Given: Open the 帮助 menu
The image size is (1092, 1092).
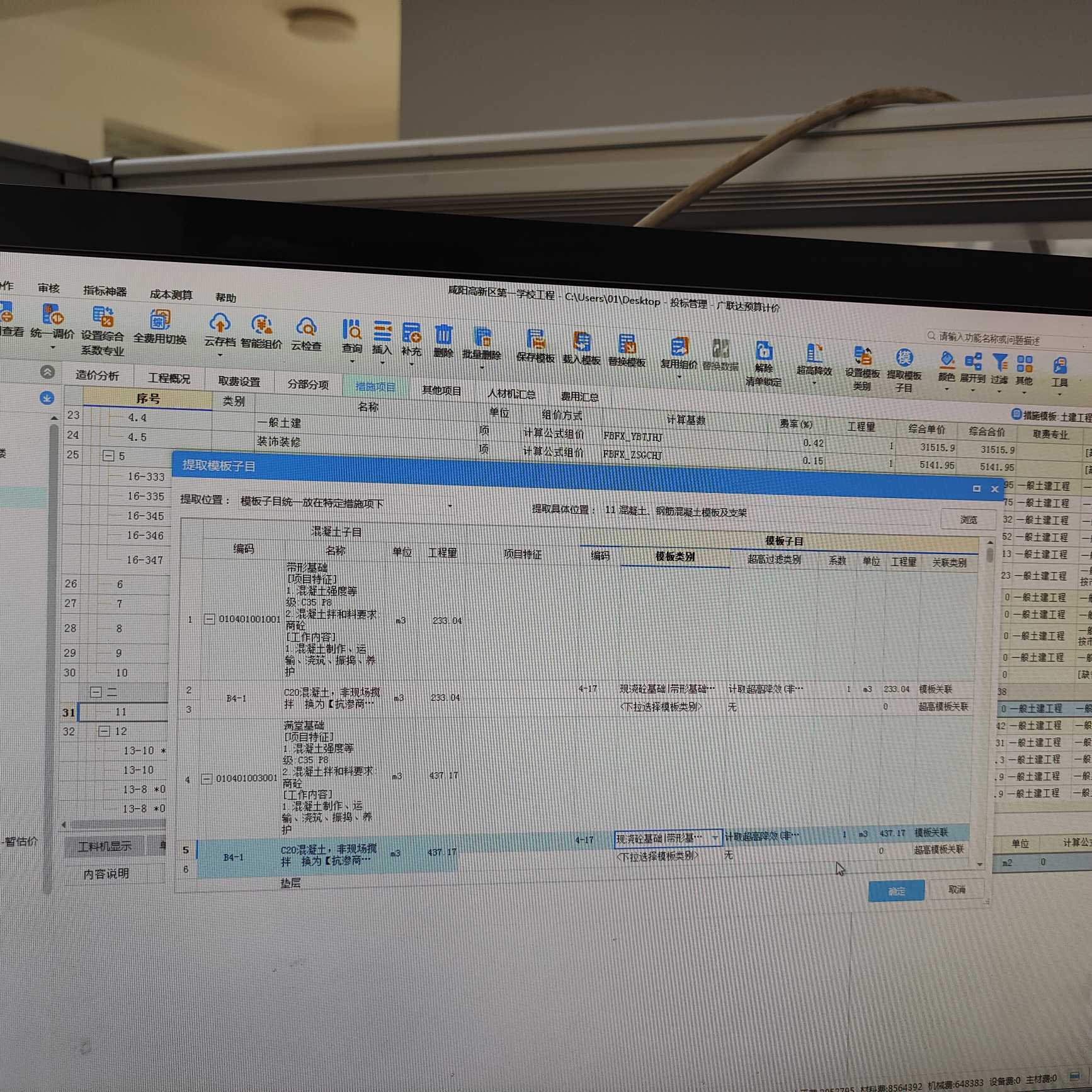Looking at the screenshot, I should click(225, 298).
